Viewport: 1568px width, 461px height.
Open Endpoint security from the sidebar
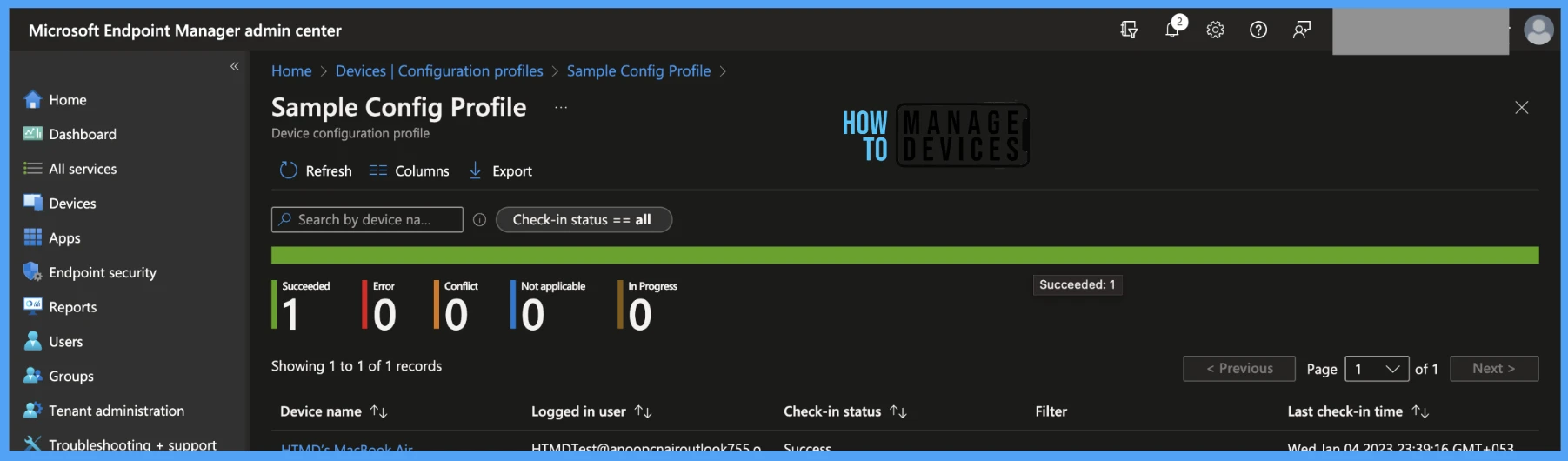point(103,272)
